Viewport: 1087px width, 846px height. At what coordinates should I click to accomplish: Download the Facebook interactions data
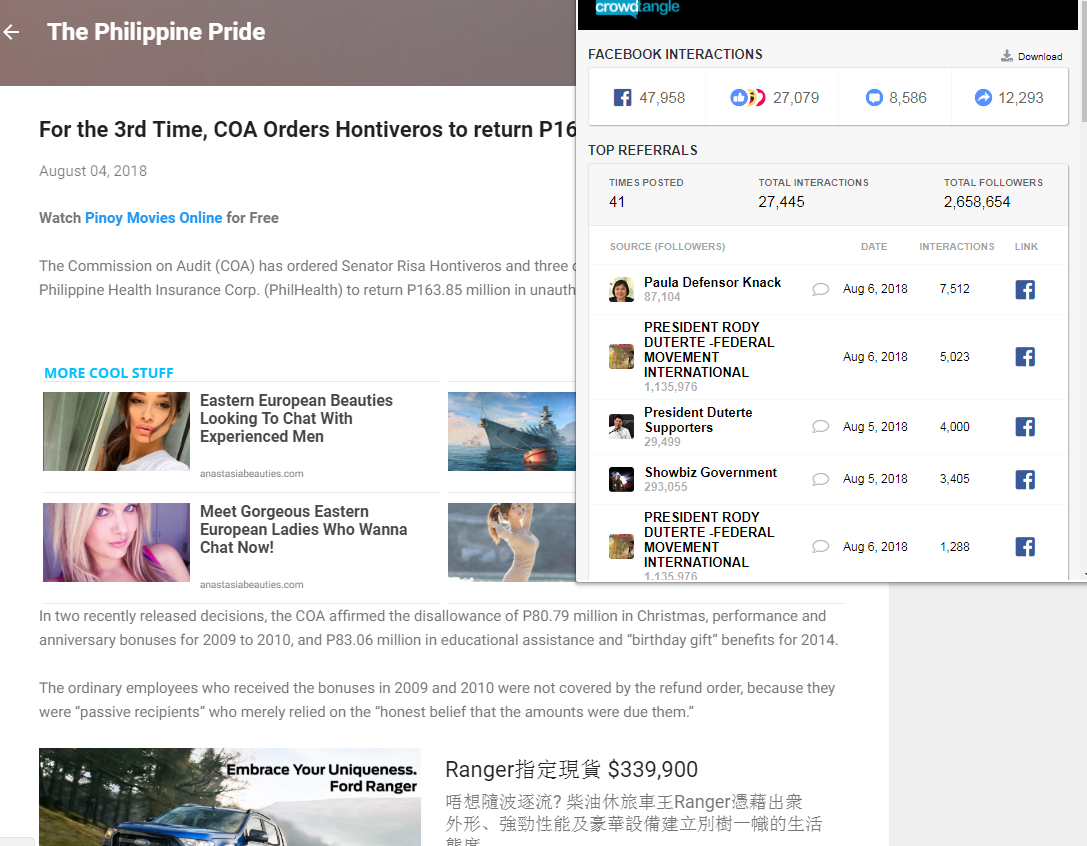click(1032, 56)
